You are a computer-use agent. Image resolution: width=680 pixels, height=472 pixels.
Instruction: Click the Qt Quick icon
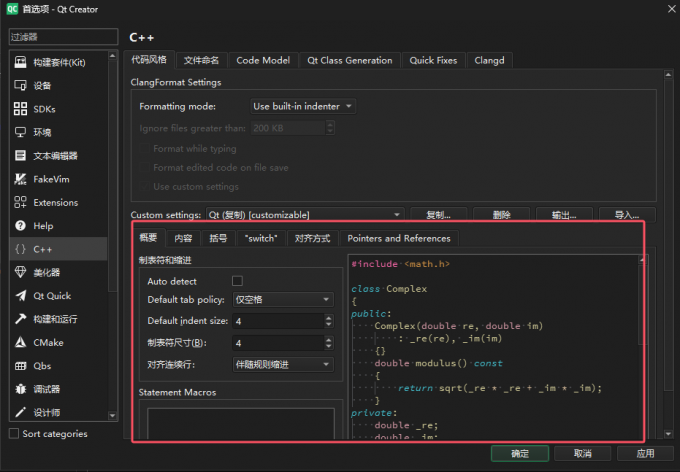click(20, 295)
